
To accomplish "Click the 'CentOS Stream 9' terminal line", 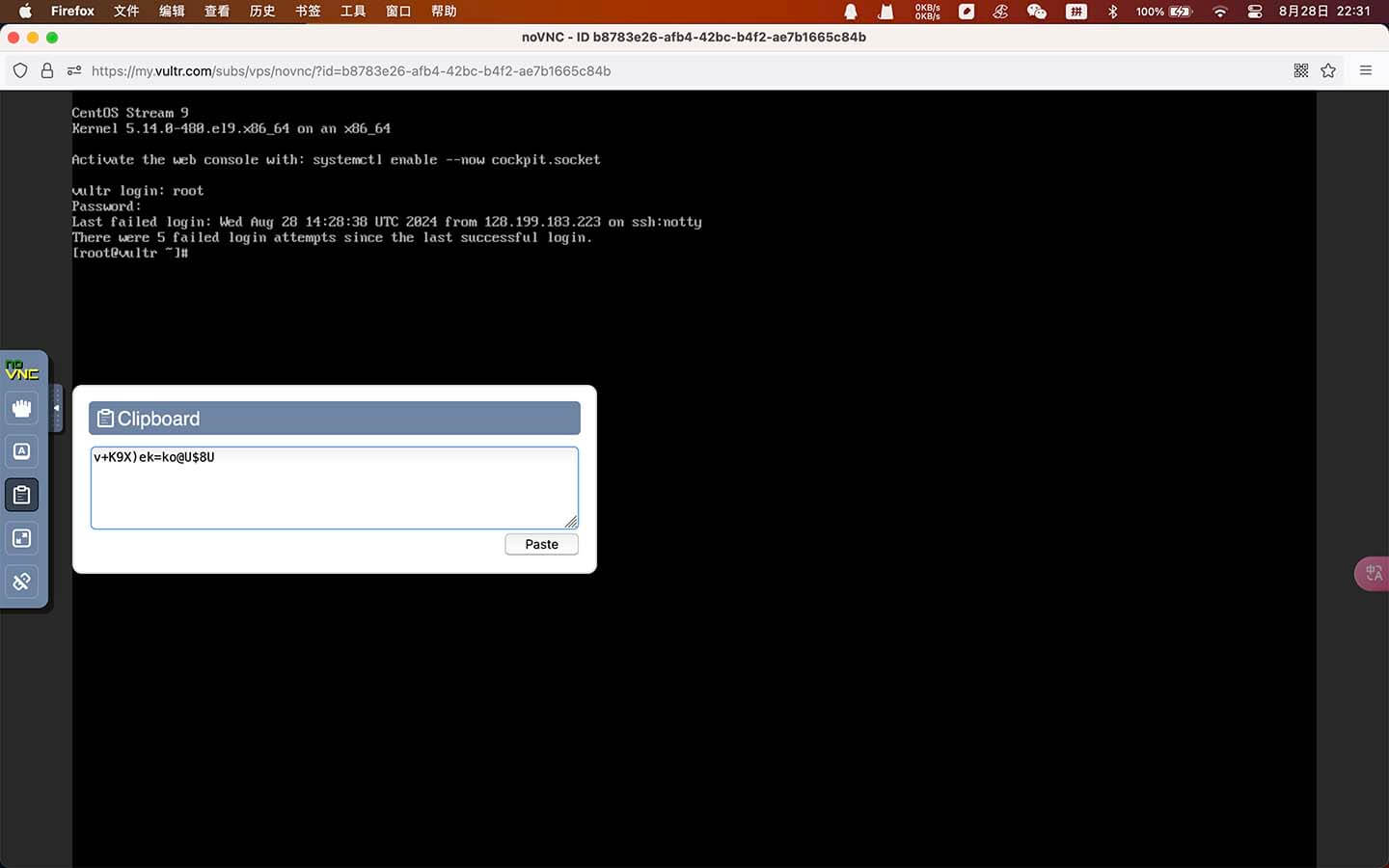I will click(x=130, y=113).
